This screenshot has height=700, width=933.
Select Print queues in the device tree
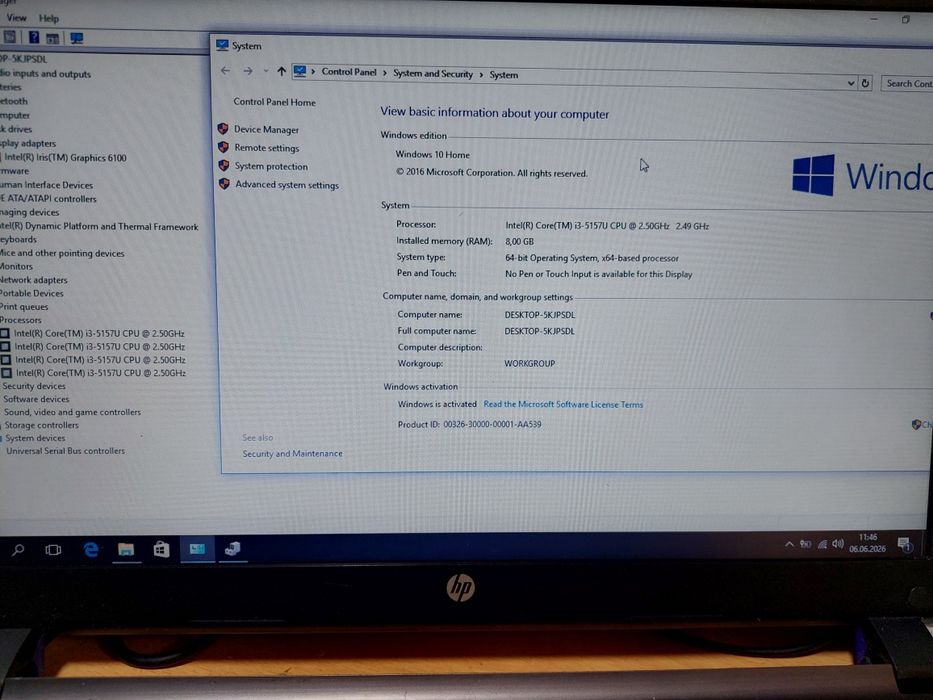pos(24,307)
